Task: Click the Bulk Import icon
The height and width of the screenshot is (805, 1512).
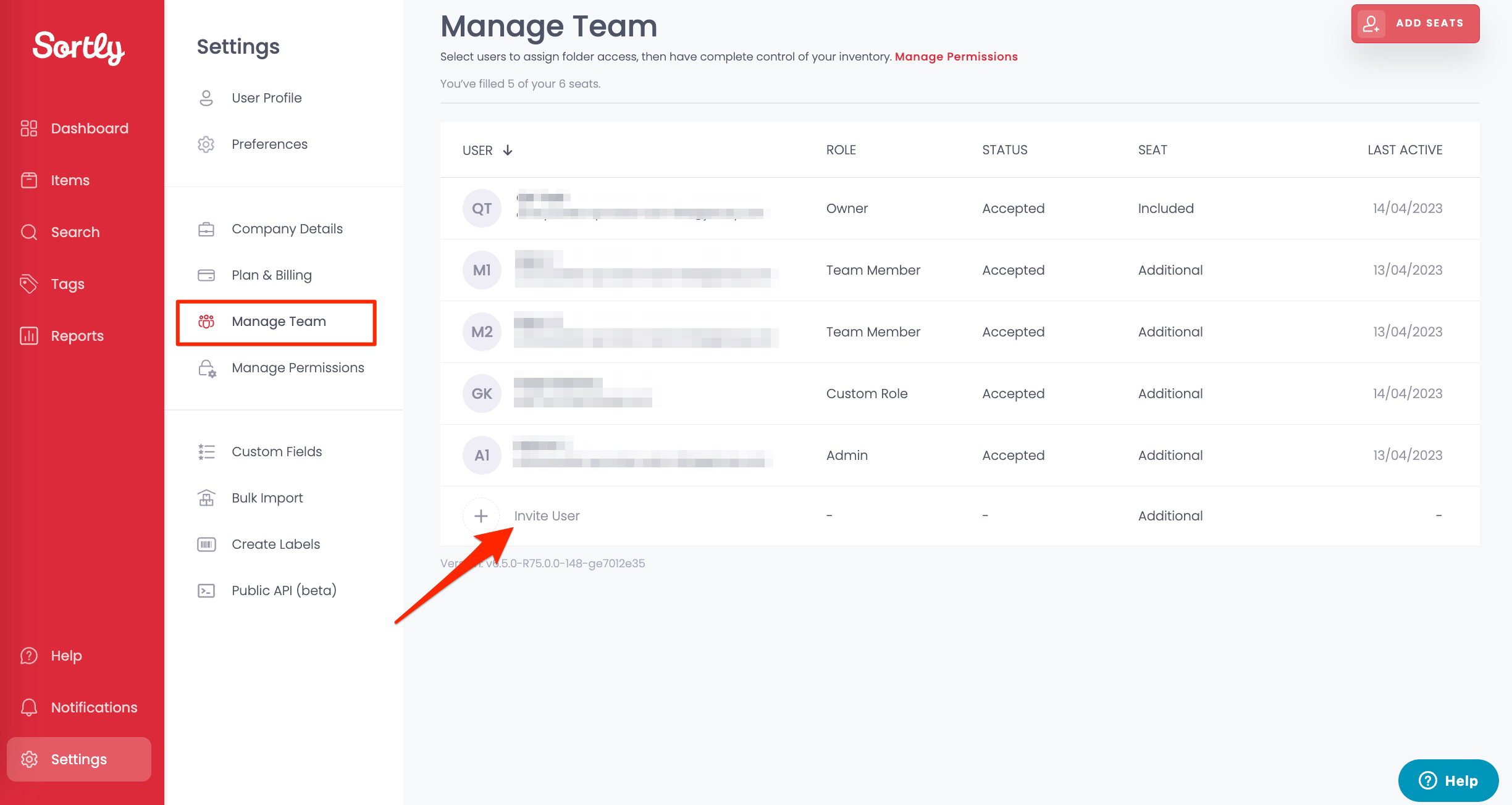Action: (206, 498)
